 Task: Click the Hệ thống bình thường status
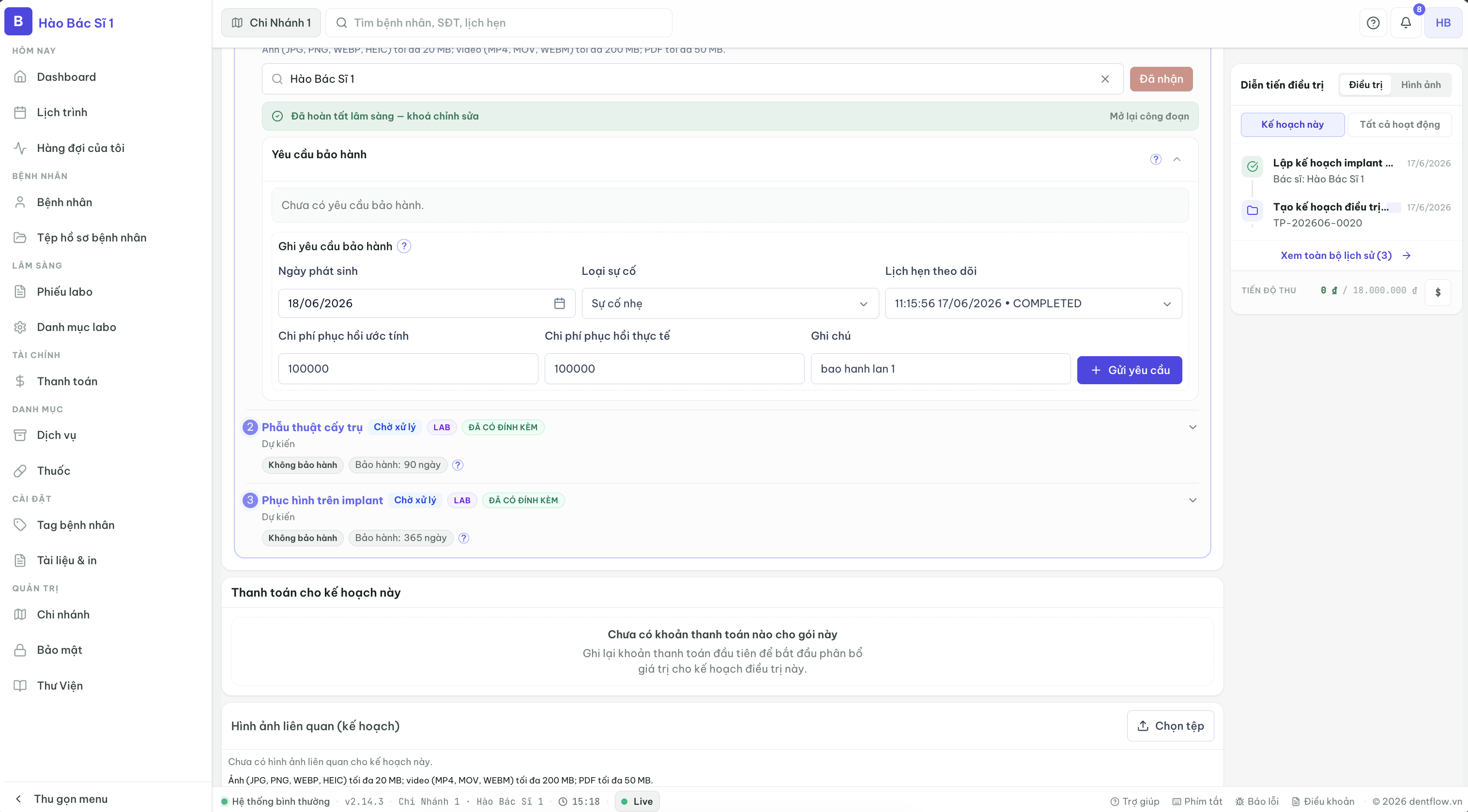[x=276, y=801]
